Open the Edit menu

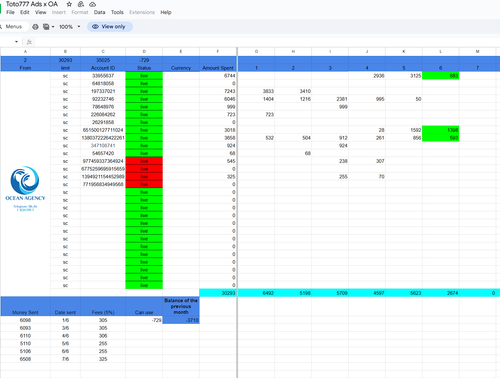25,12
